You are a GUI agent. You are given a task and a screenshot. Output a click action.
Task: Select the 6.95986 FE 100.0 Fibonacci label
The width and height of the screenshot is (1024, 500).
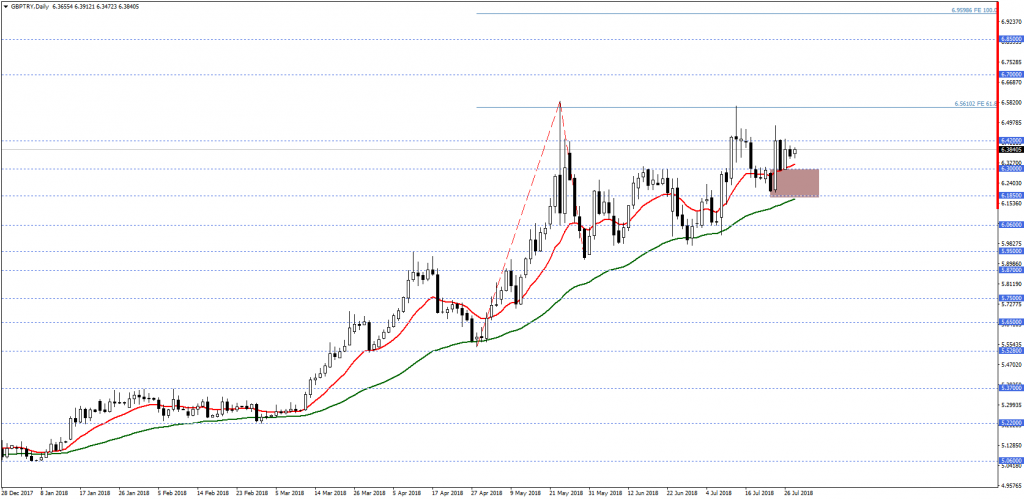(x=973, y=10)
